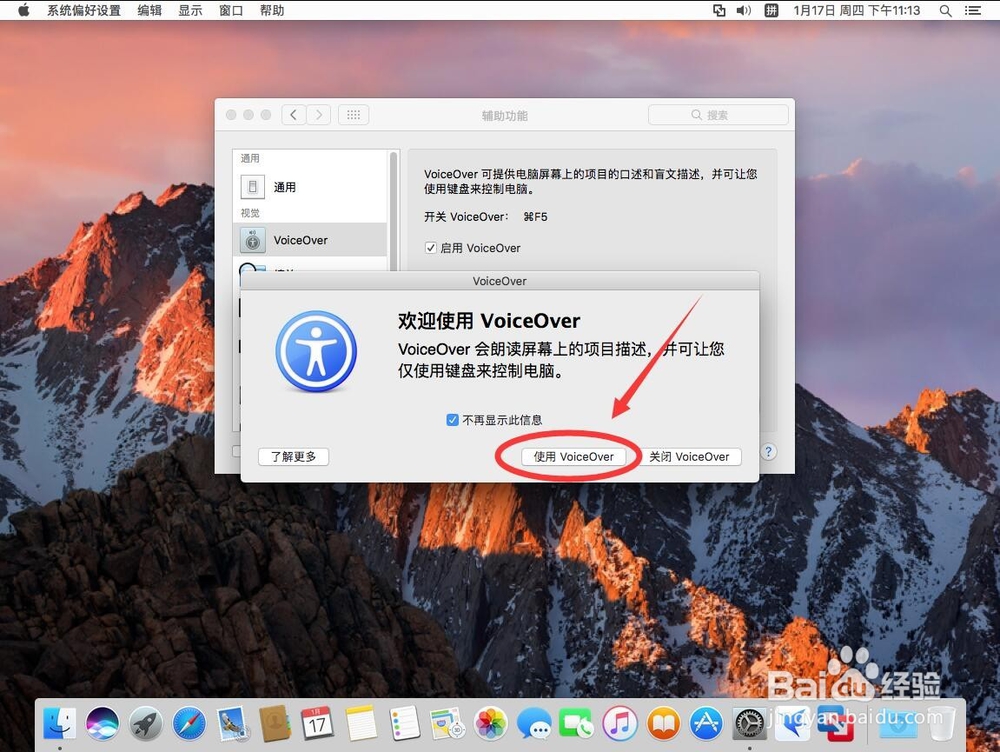Open Safari from the Dock
1000x752 pixels.
tap(189, 724)
